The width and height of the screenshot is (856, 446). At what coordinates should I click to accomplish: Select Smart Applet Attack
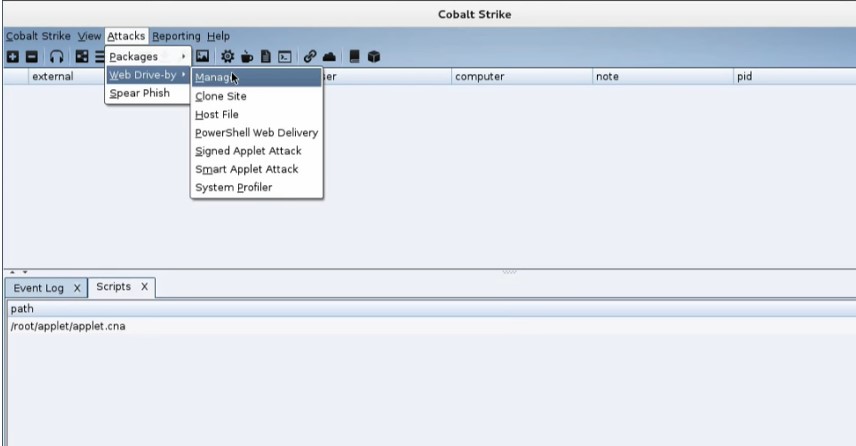coord(257,169)
